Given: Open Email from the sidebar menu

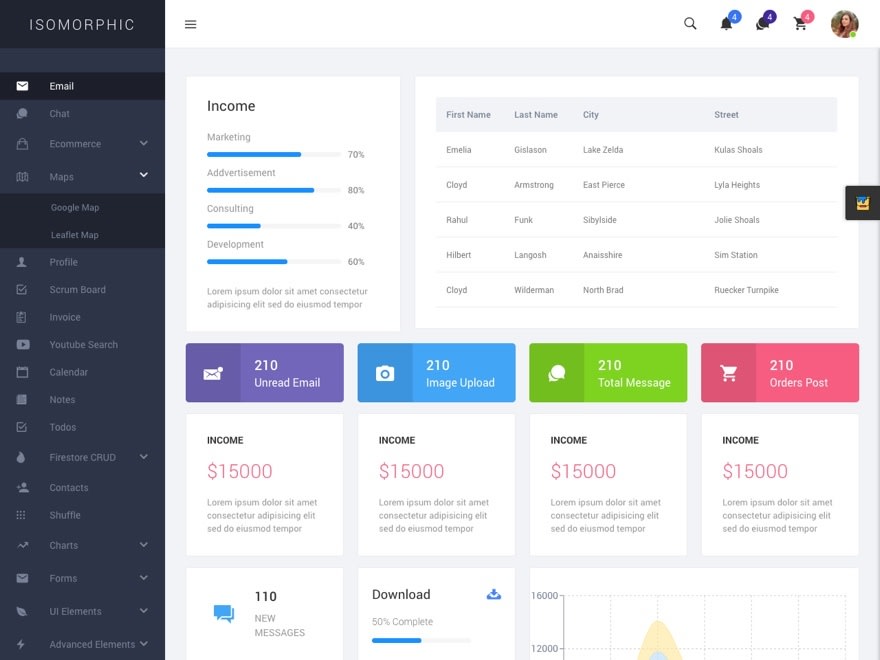Looking at the screenshot, I should pos(62,86).
